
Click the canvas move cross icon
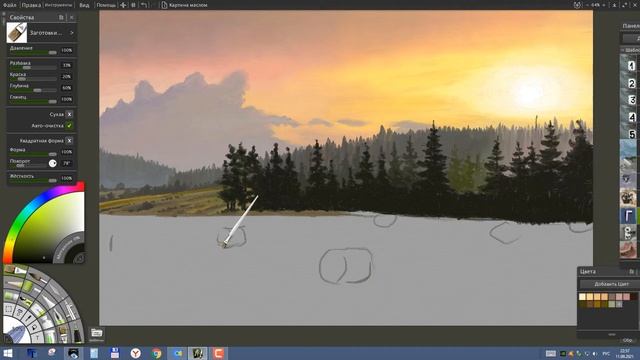tap(123, 5)
